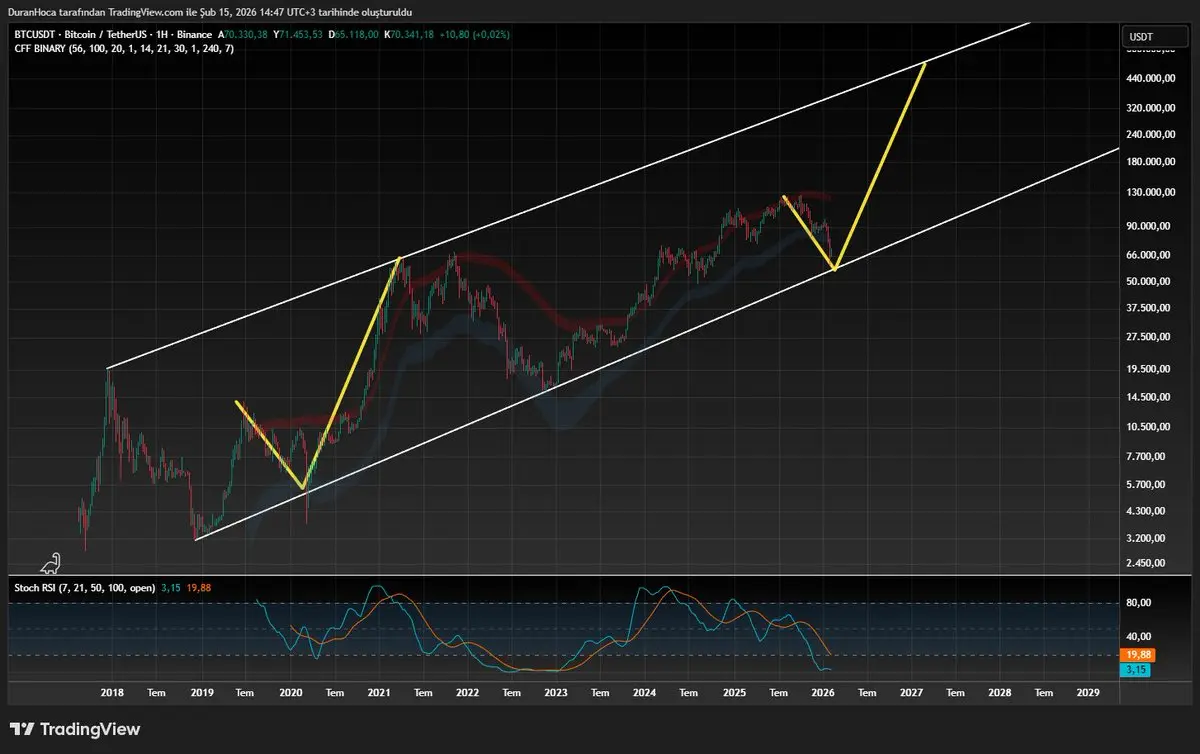Click the small dinosaur icon on chart
The width and height of the screenshot is (1200, 754).
(50, 563)
